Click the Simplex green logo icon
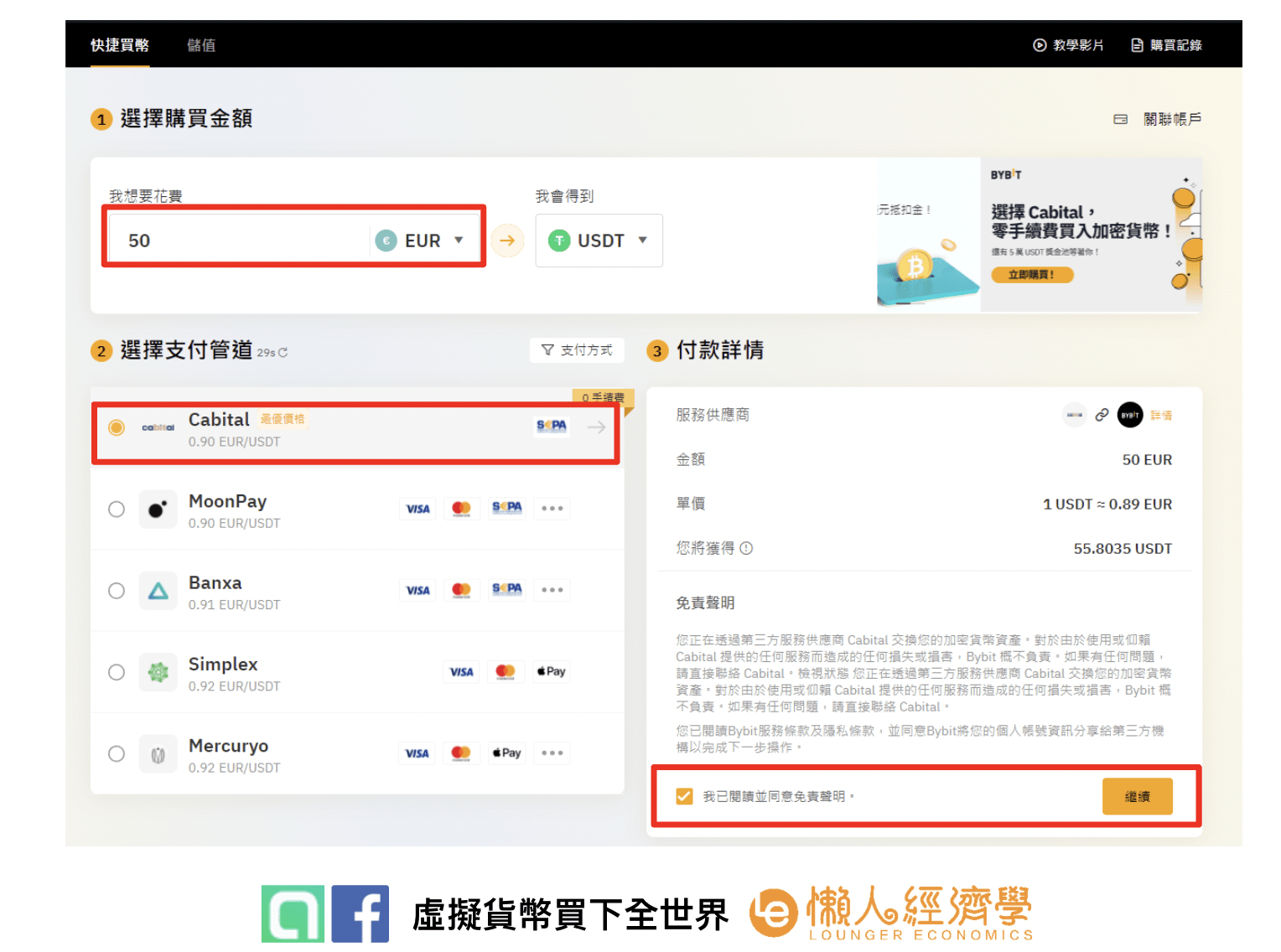1281x952 pixels. click(158, 672)
